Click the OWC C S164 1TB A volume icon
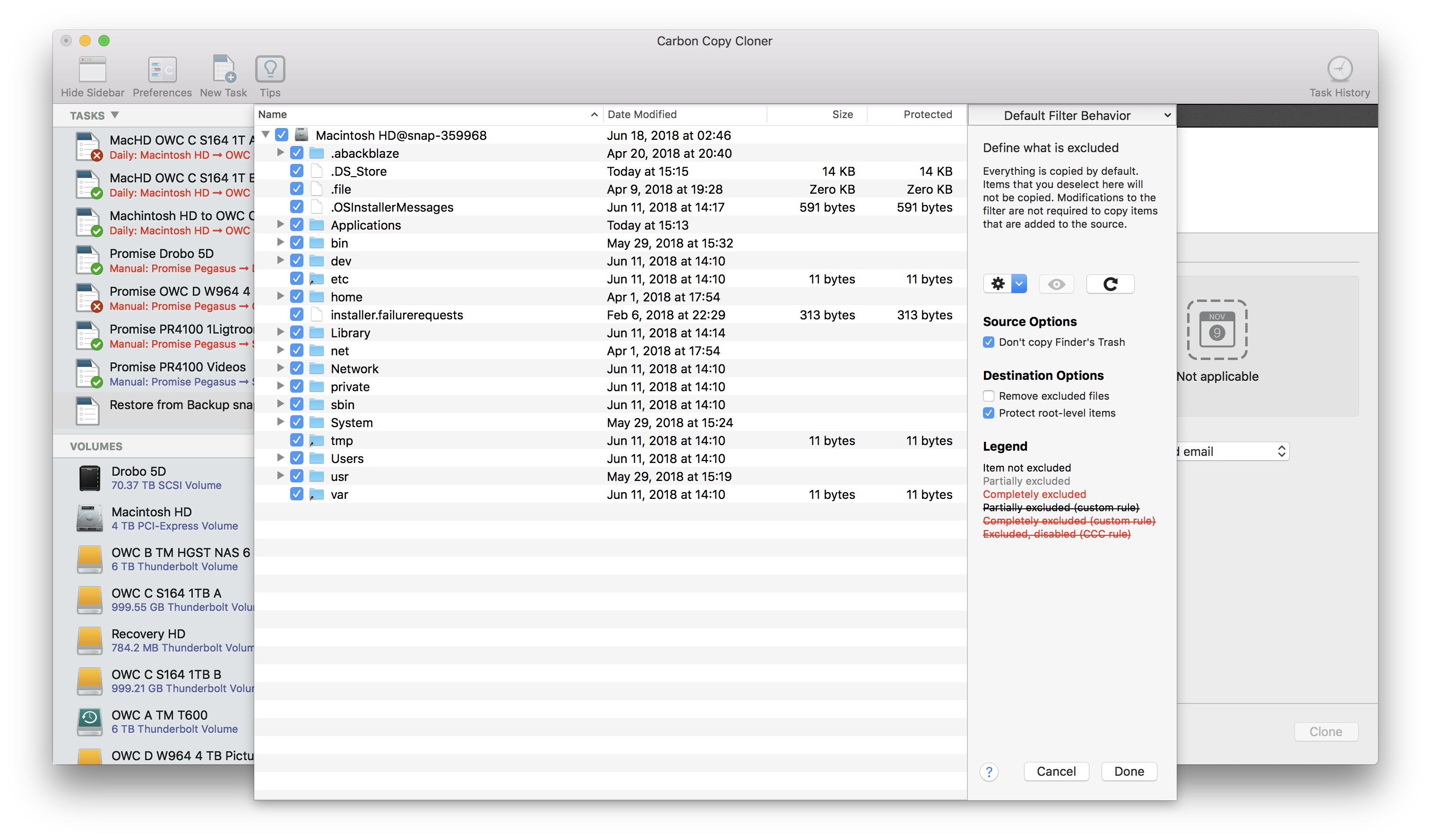The image size is (1431, 840). pos(90,600)
